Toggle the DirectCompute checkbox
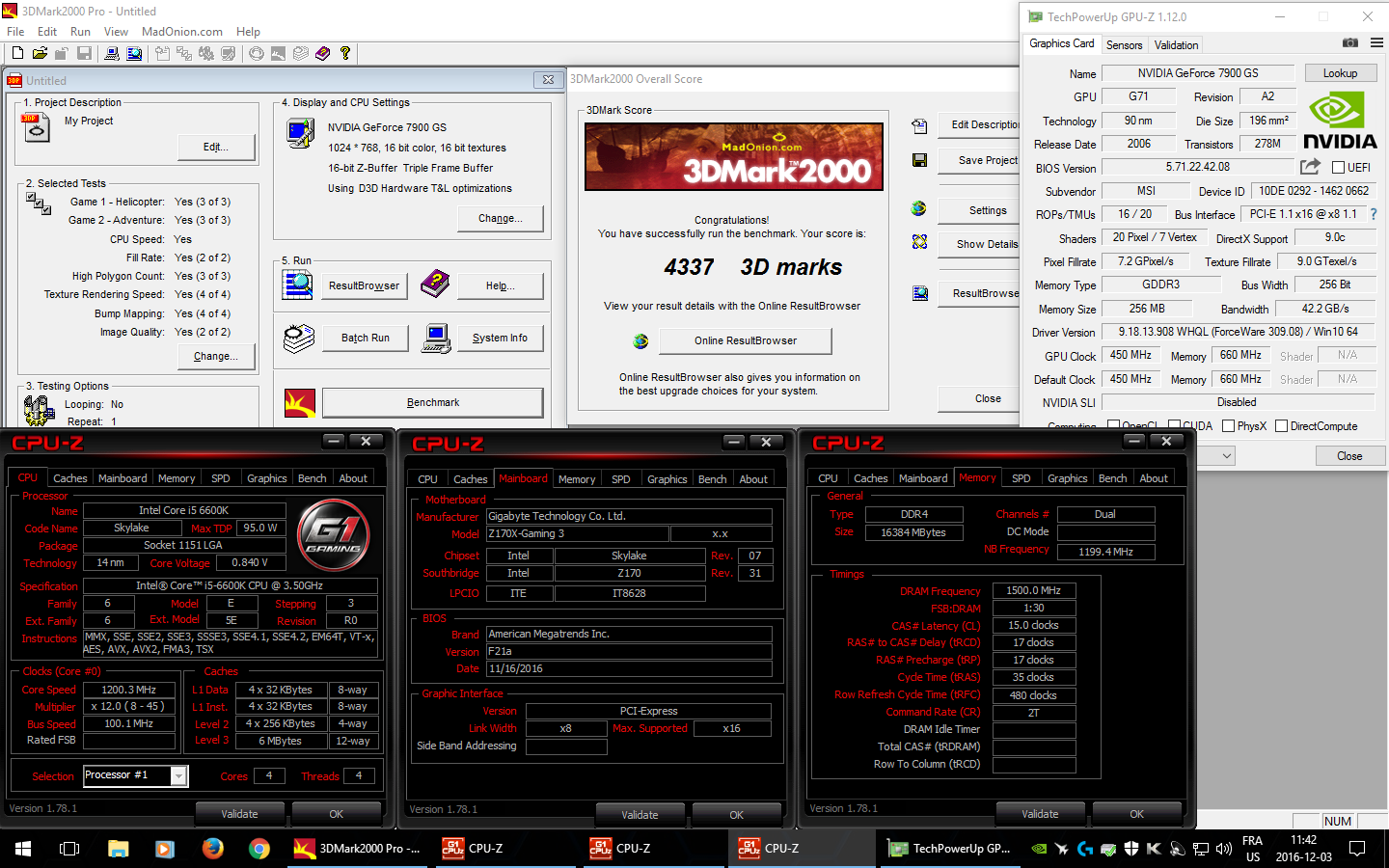1389x868 pixels. 1281,425
